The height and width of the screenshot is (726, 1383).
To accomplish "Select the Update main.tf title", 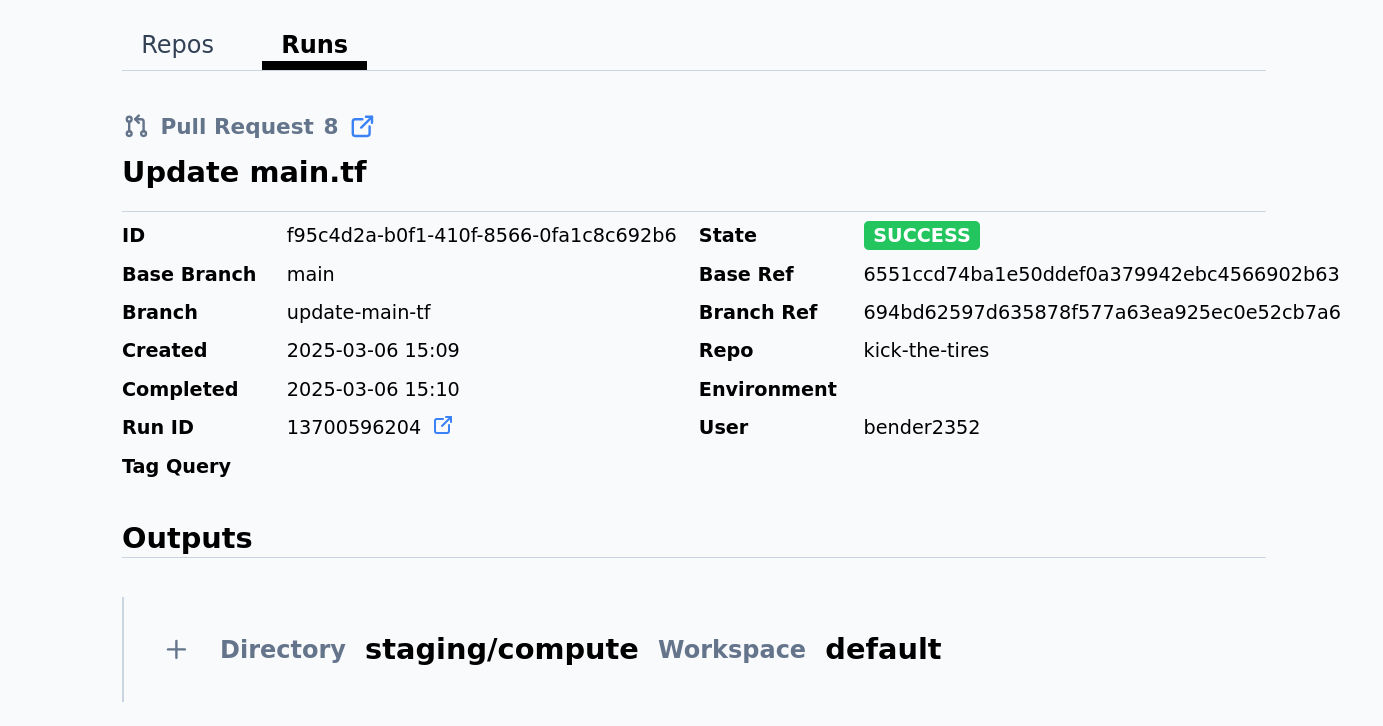I will point(244,173).
